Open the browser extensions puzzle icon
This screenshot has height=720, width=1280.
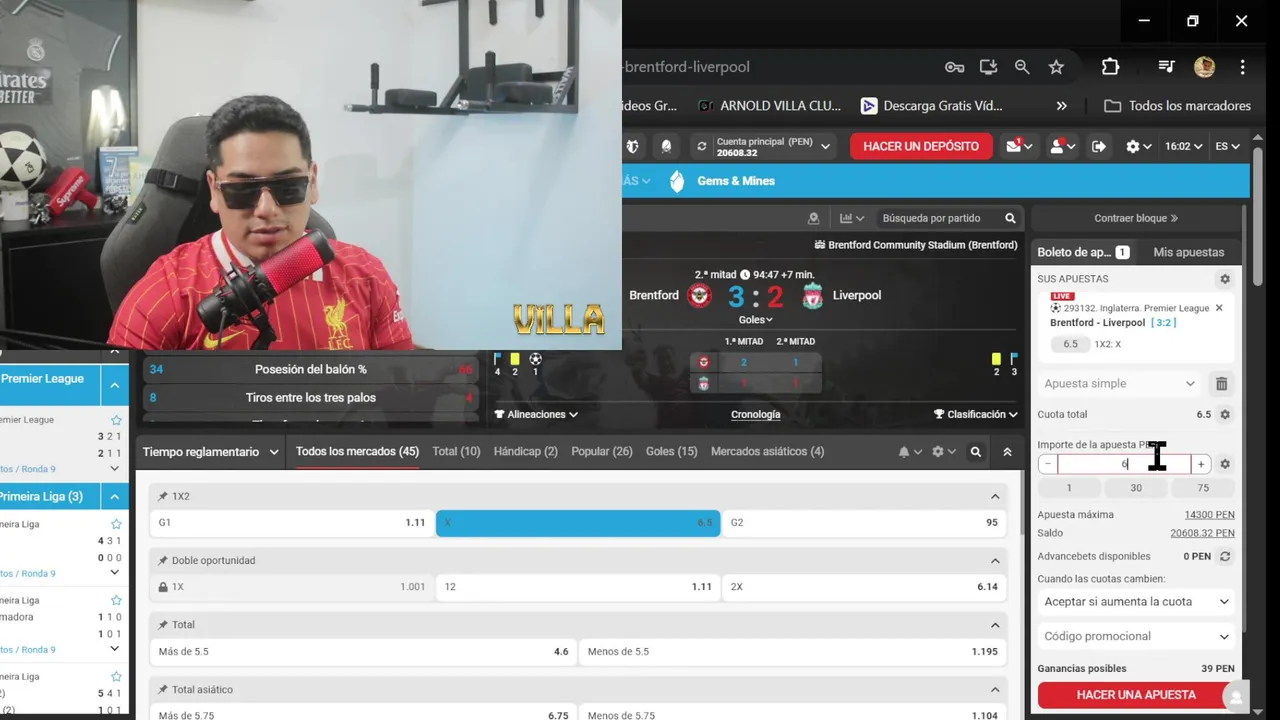(x=1110, y=67)
